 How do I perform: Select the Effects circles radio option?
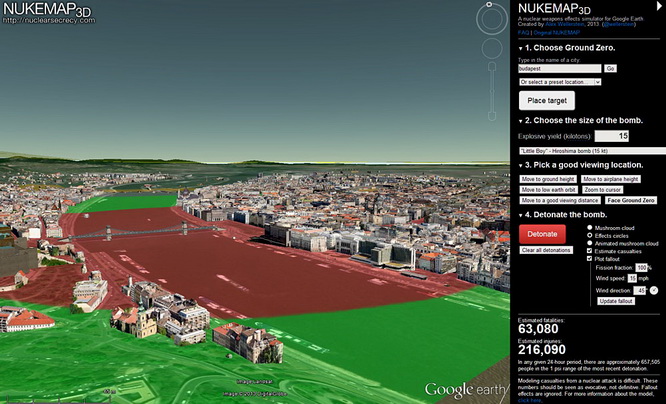[x=590, y=235]
